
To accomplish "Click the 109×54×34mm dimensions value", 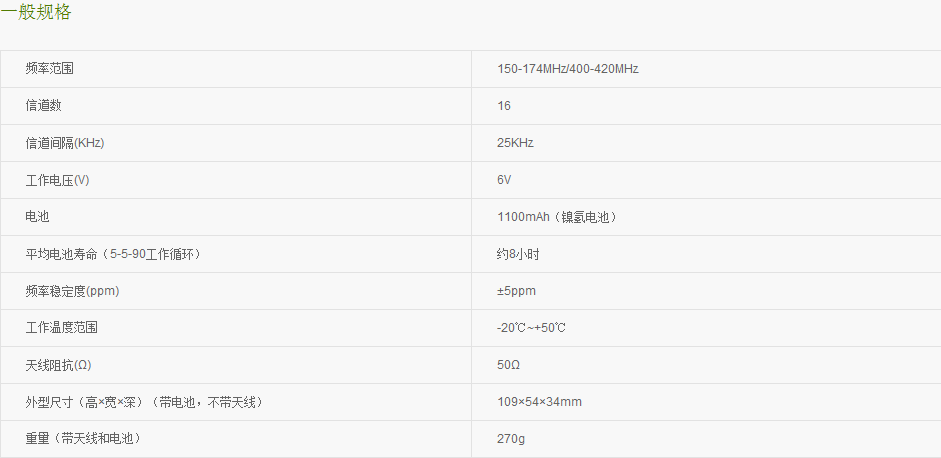I will 539,402.
